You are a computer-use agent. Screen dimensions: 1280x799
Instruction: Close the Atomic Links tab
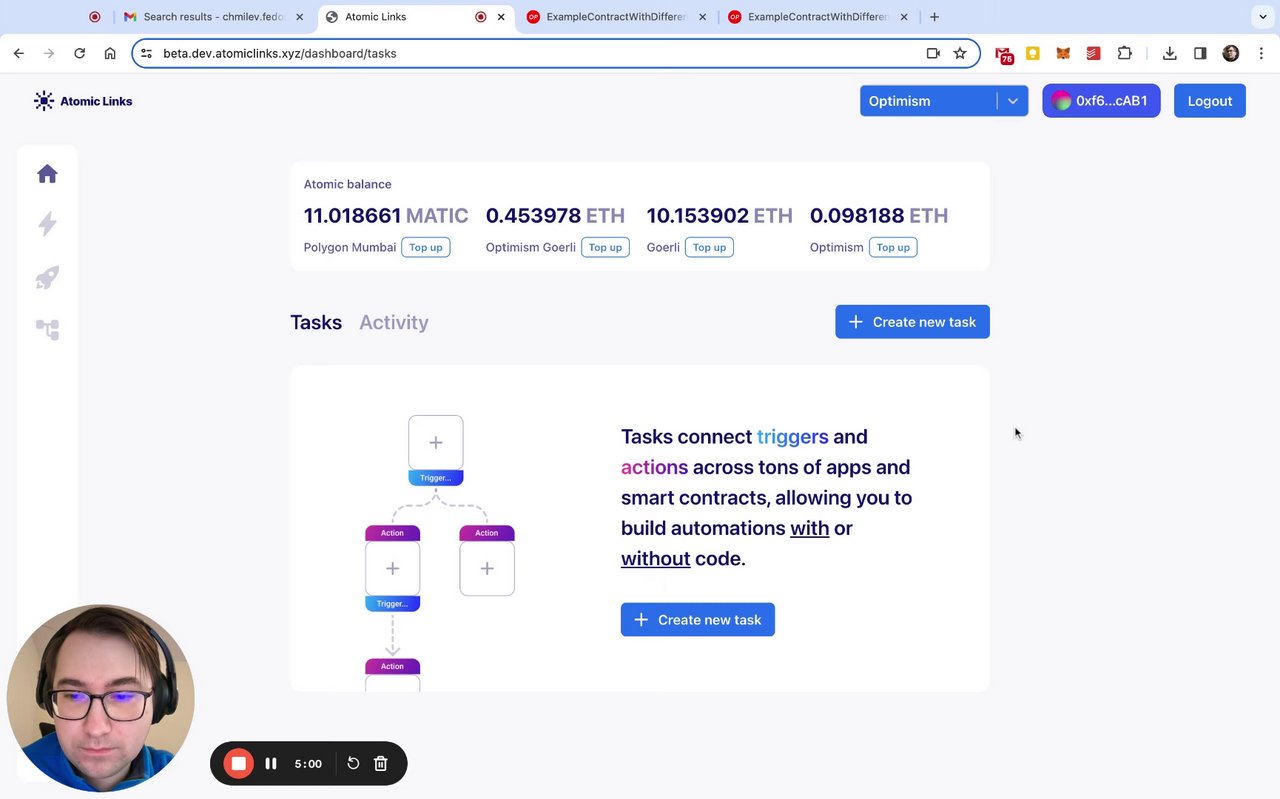click(x=501, y=17)
